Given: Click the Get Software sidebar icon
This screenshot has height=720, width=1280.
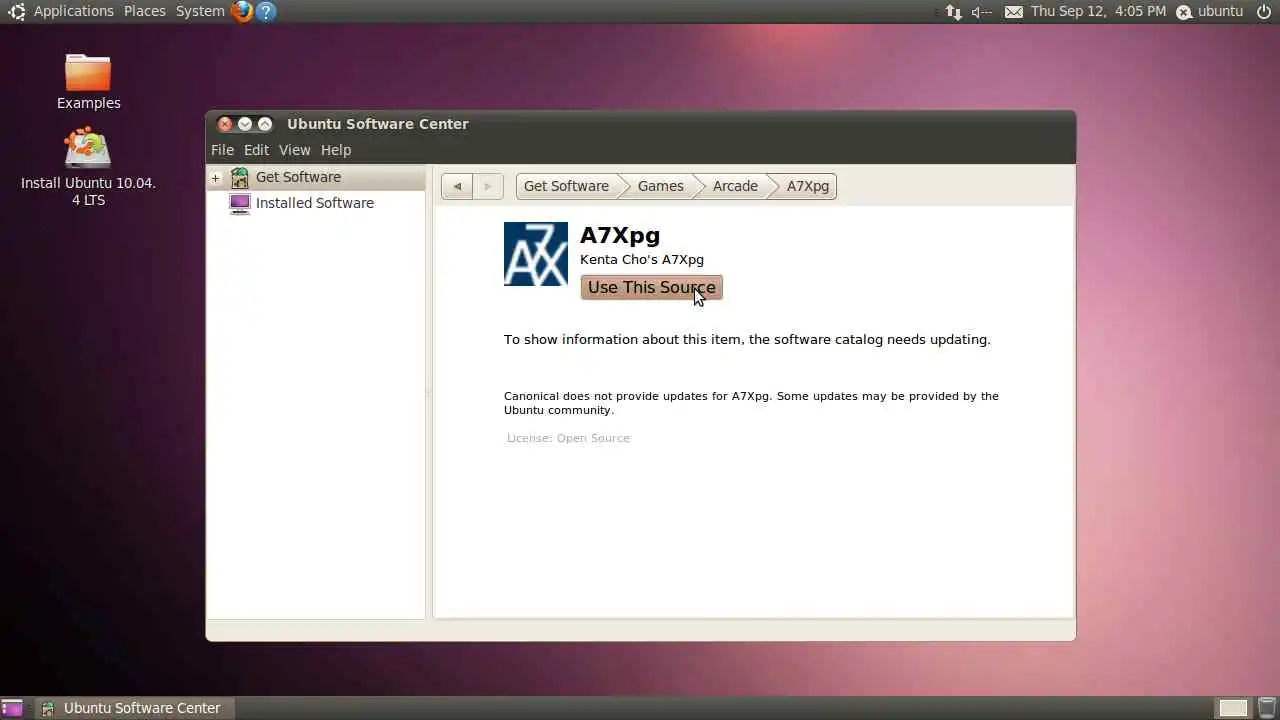Looking at the screenshot, I should pos(240,177).
